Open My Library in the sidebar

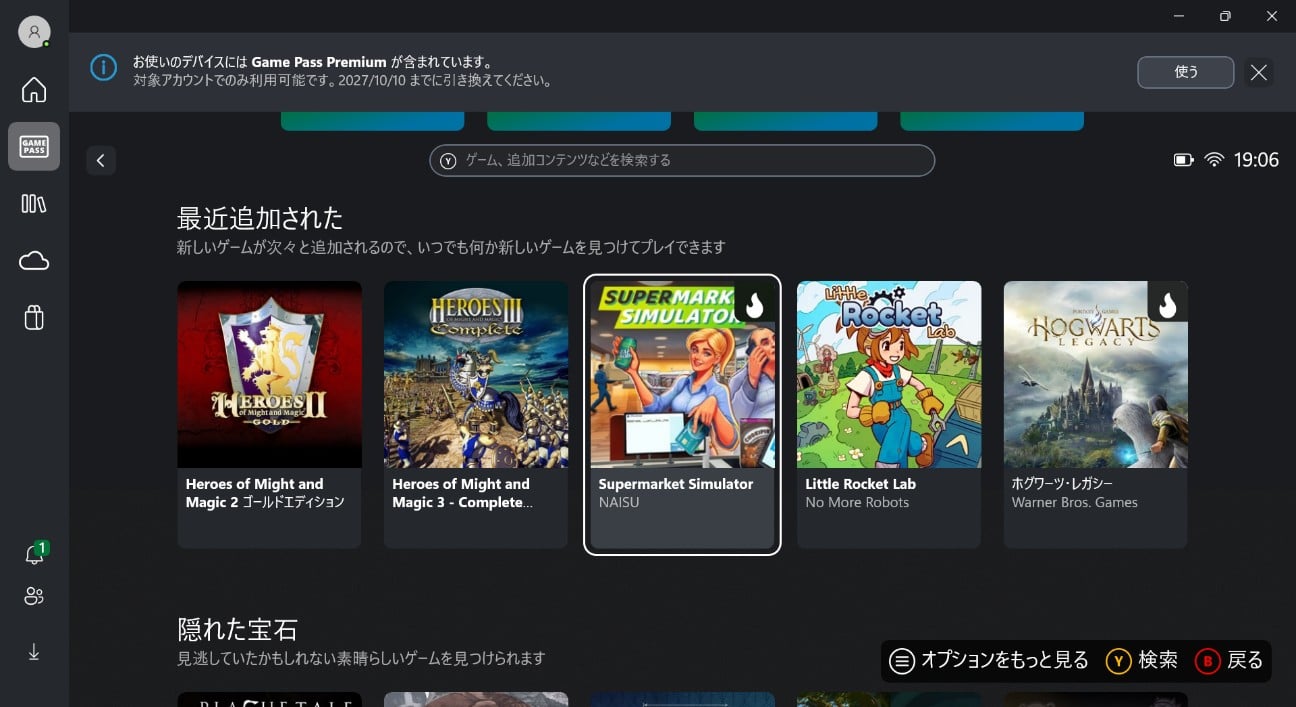click(34, 204)
